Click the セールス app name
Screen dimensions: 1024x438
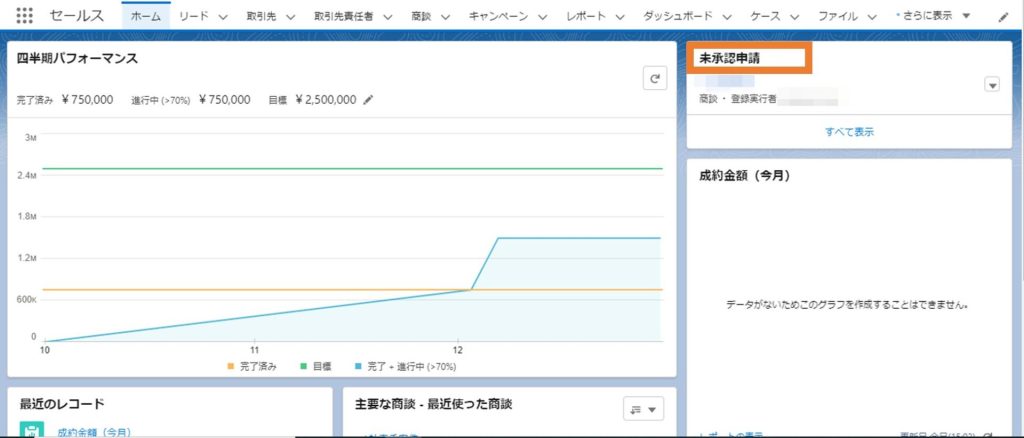76,16
